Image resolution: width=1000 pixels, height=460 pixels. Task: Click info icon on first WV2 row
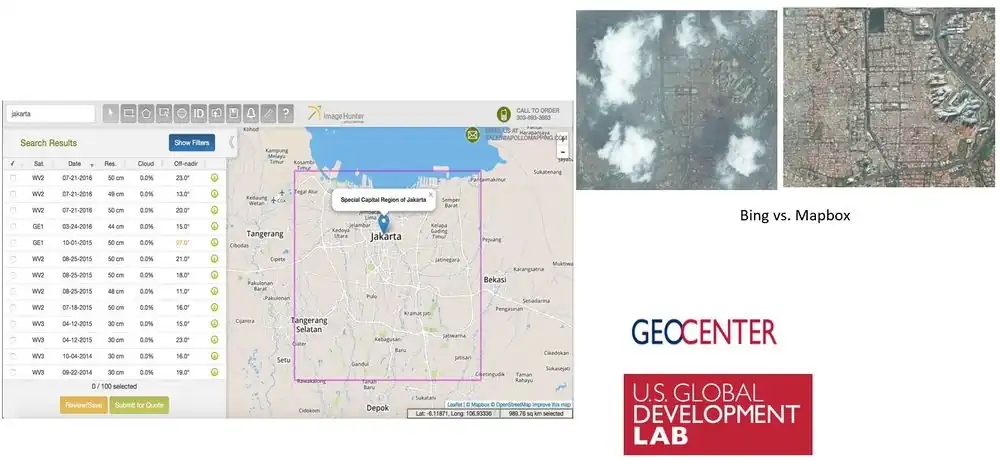(214, 178)
